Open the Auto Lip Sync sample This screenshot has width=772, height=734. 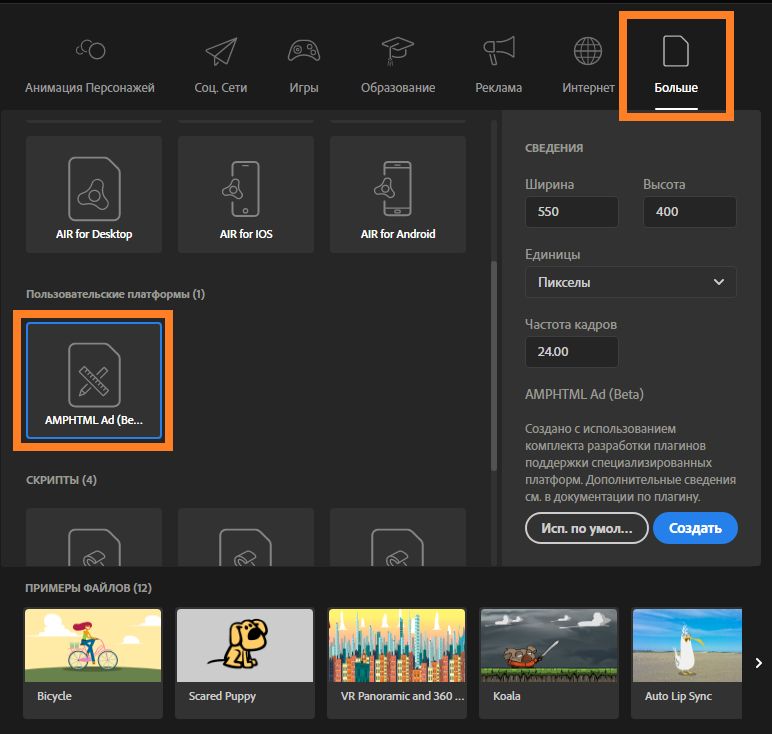coord(687,663)
